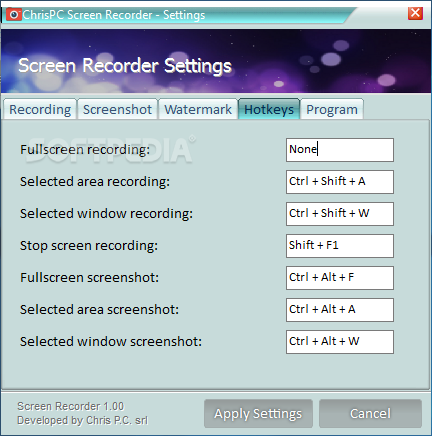
Task: Focus the Fullscreen recording hotkey field
Action: tap(340, 150)
